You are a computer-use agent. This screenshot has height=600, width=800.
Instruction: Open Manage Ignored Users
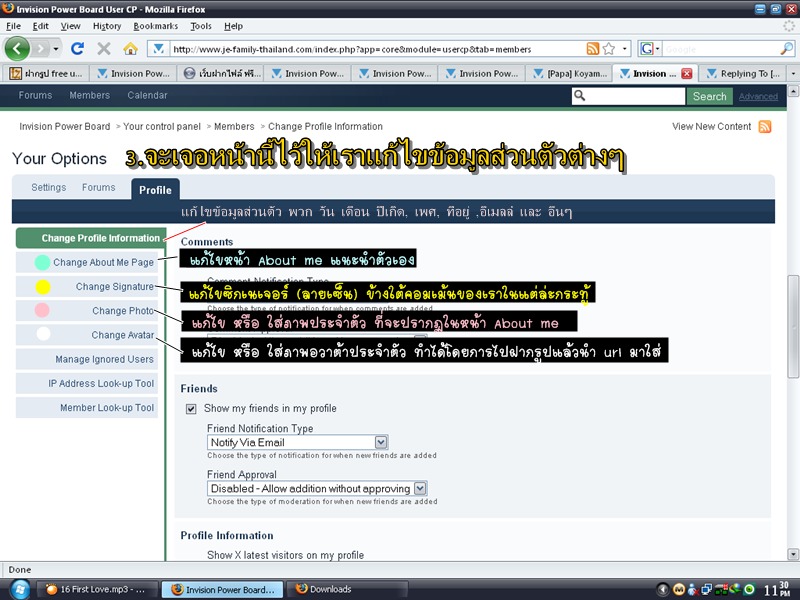coord(87,359)
